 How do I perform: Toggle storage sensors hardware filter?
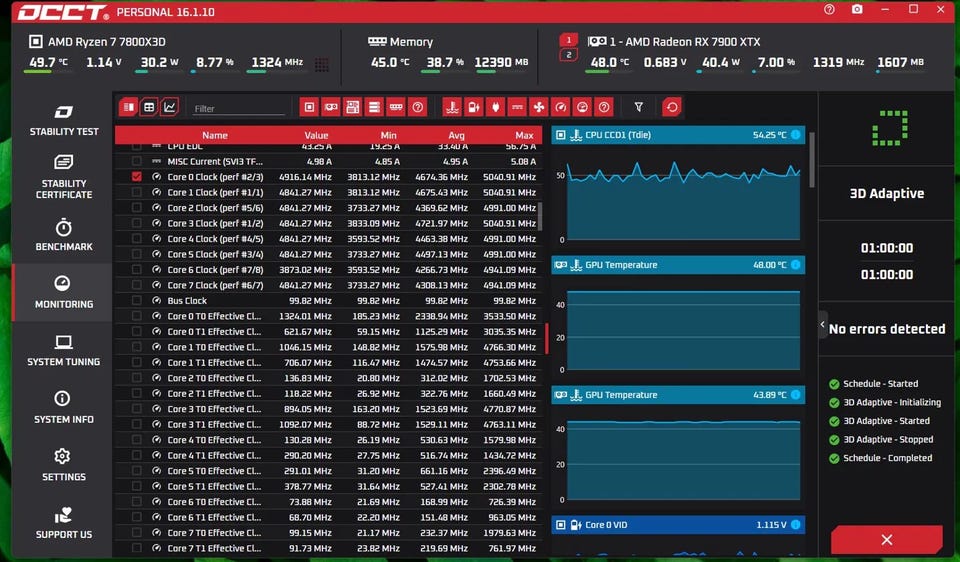(374, 107)
